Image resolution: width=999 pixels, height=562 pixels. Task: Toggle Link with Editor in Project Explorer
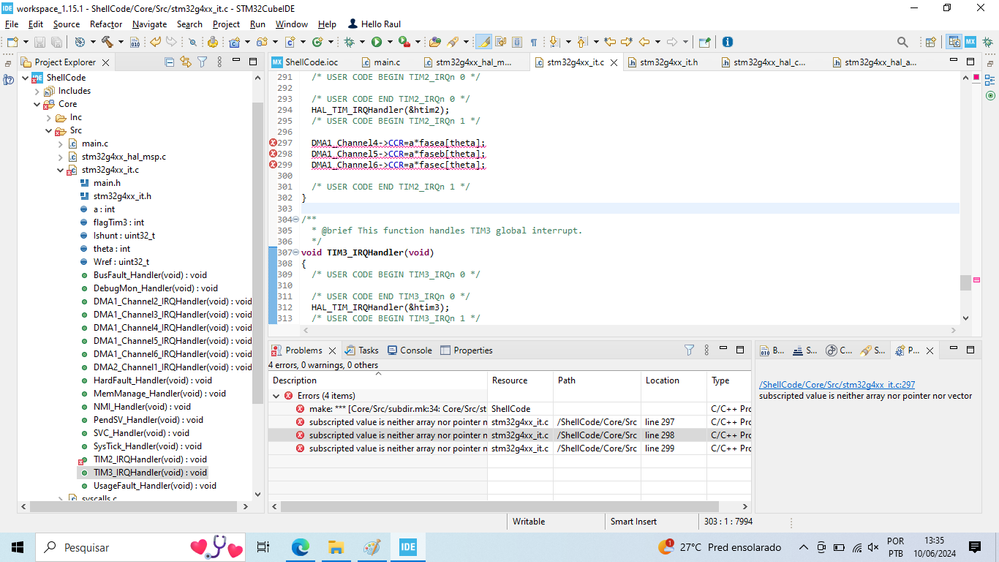click(185, 62)
